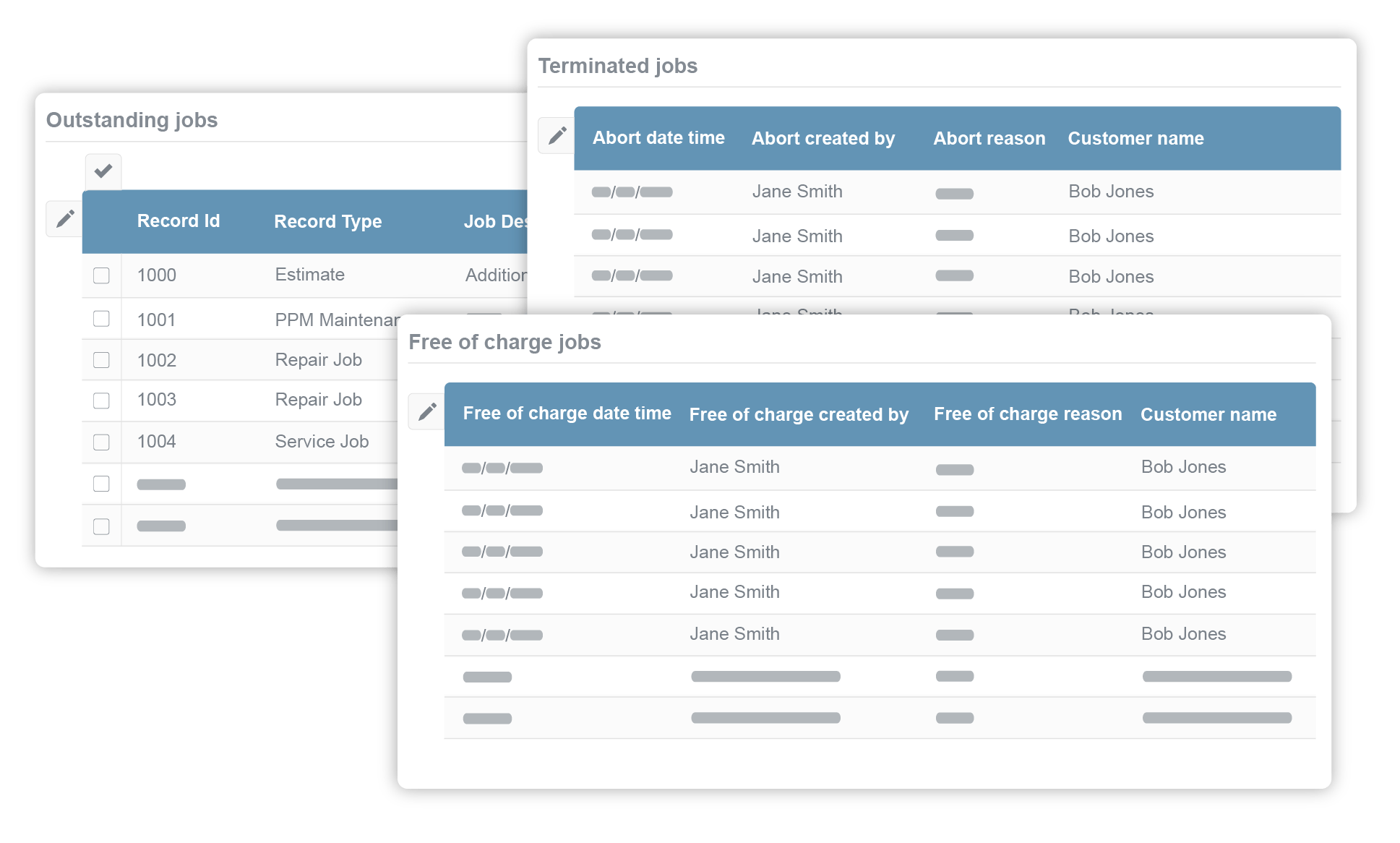Viewport: 1400px width, 843px height.
Task: Sort by the Record Type column header
Action: [x=327, y=222]
